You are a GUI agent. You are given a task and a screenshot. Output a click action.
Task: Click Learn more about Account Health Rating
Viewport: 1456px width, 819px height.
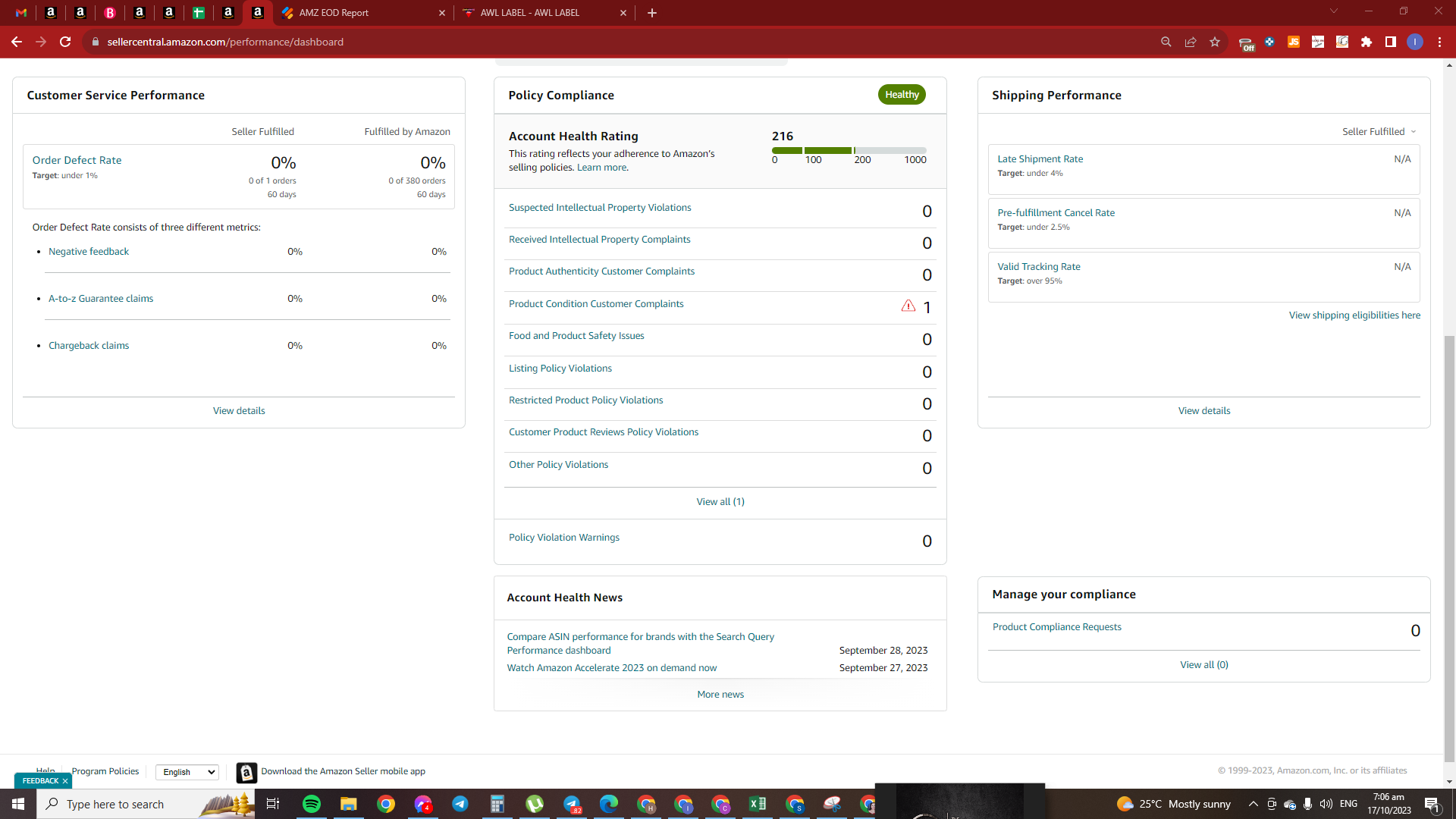[x=602, y=168]
